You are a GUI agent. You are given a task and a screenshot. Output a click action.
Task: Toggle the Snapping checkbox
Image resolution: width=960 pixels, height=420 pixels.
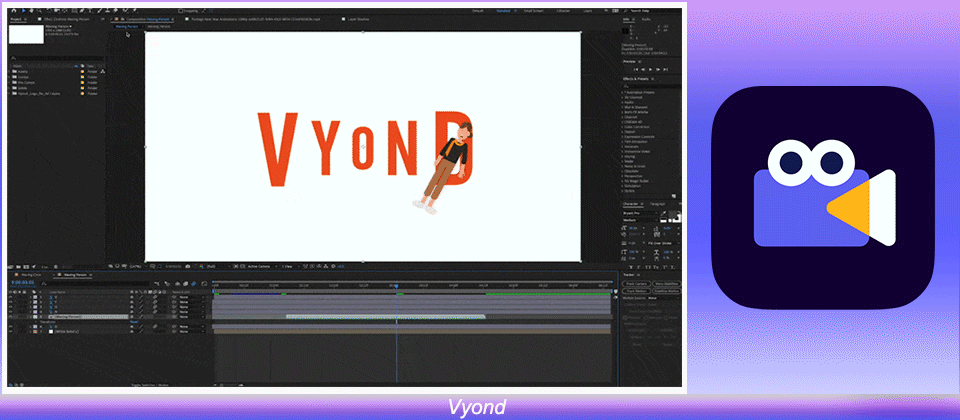click(181, 10)
